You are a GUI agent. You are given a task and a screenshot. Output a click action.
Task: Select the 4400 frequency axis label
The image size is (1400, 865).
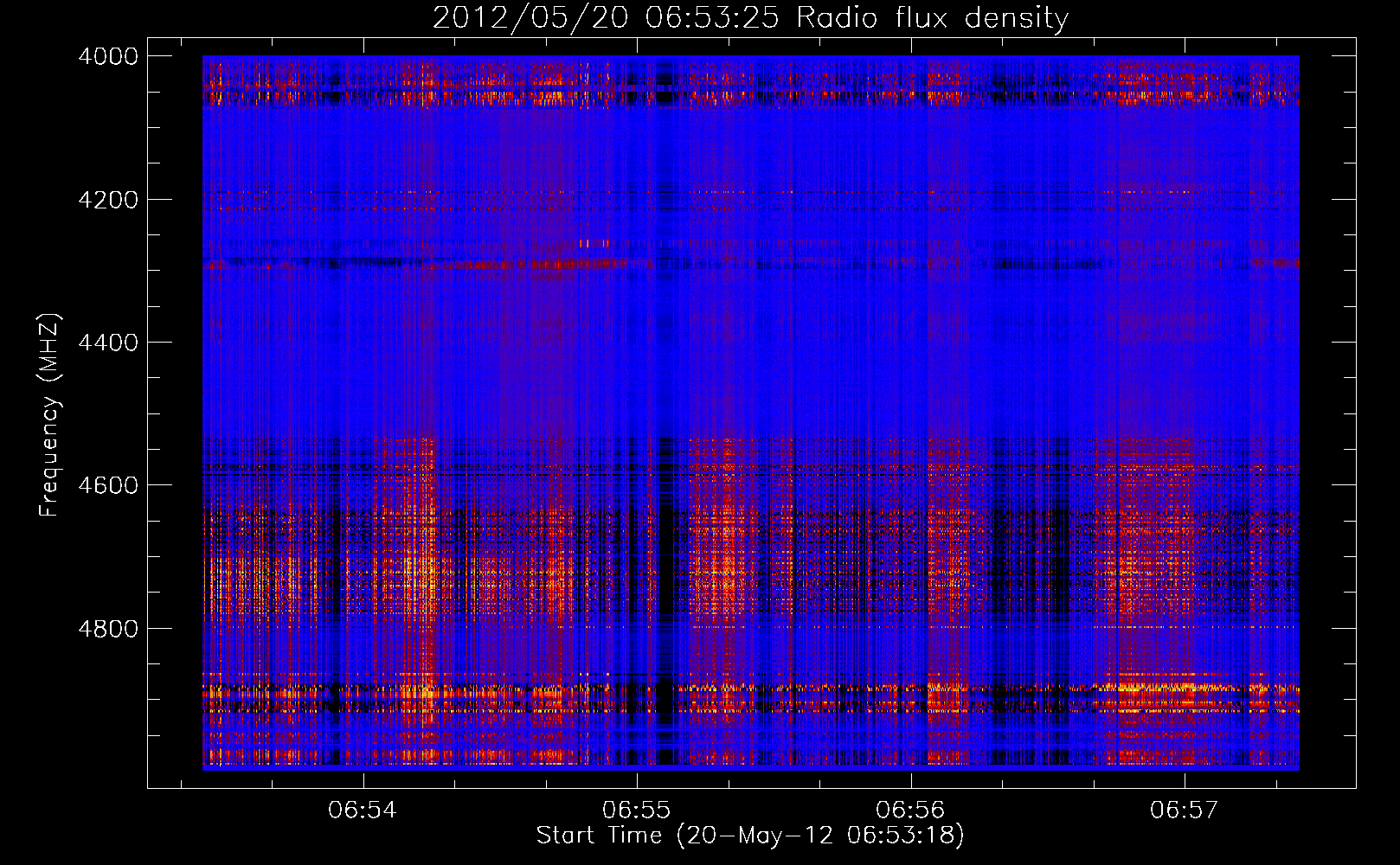point(108,343)
